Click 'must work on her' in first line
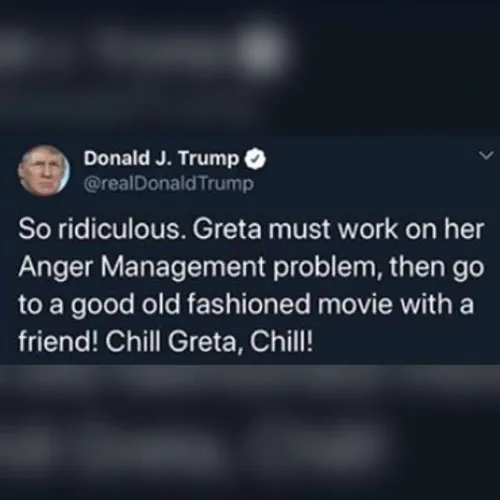Image resolution: width=500 pixels, height=500 pixels. (376, 230)
